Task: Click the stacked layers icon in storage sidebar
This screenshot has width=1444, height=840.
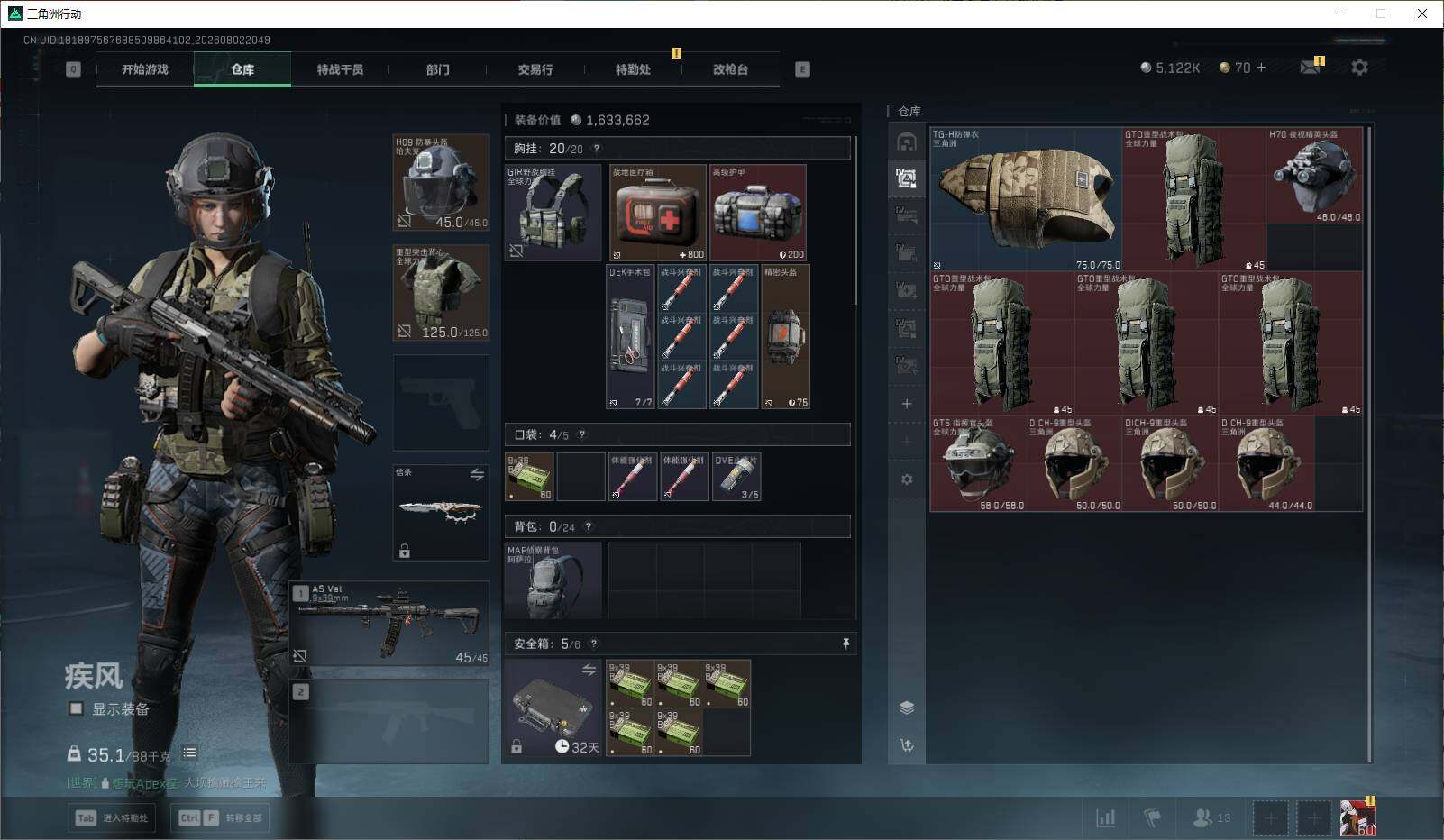Action: [907, 708]
